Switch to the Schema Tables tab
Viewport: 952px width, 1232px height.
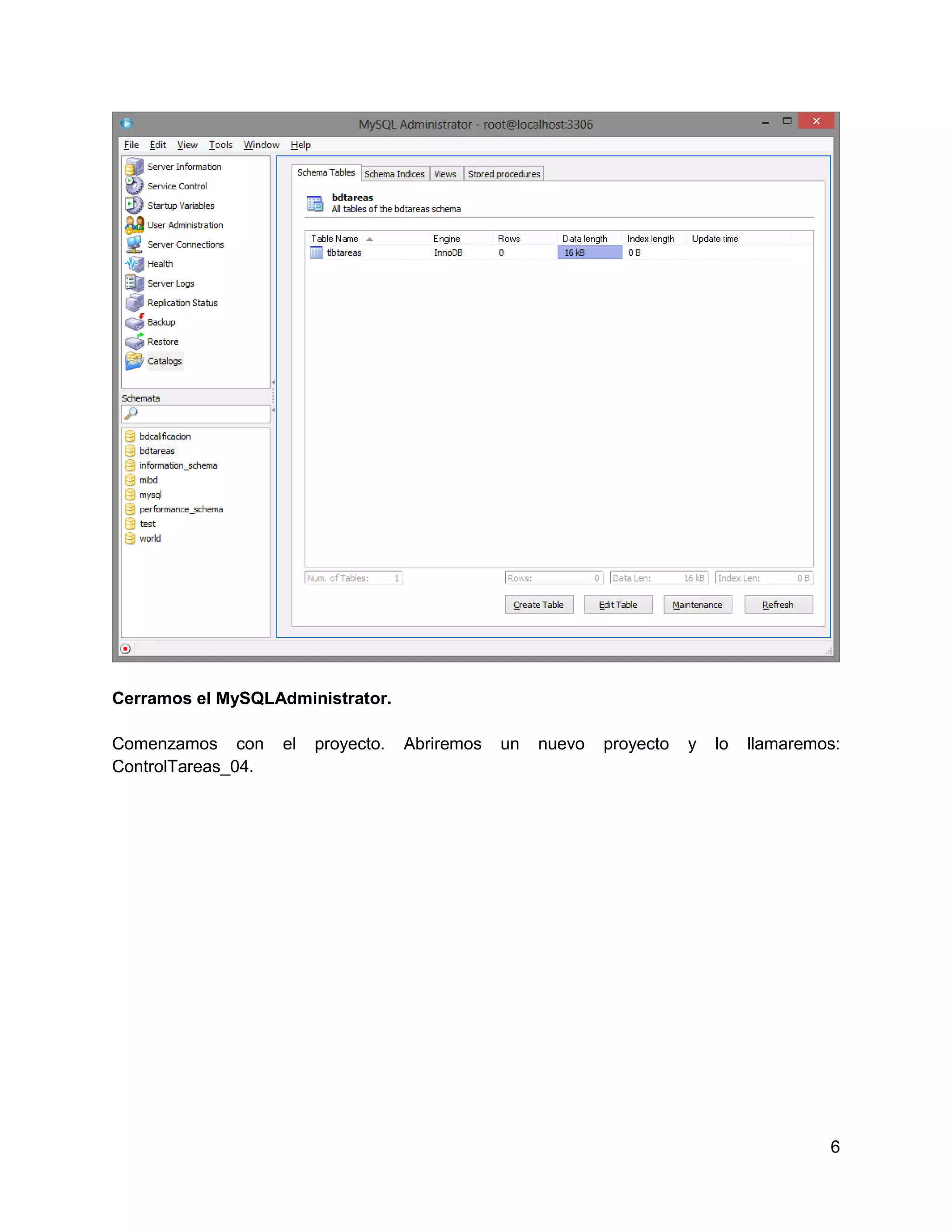[326, 172]
